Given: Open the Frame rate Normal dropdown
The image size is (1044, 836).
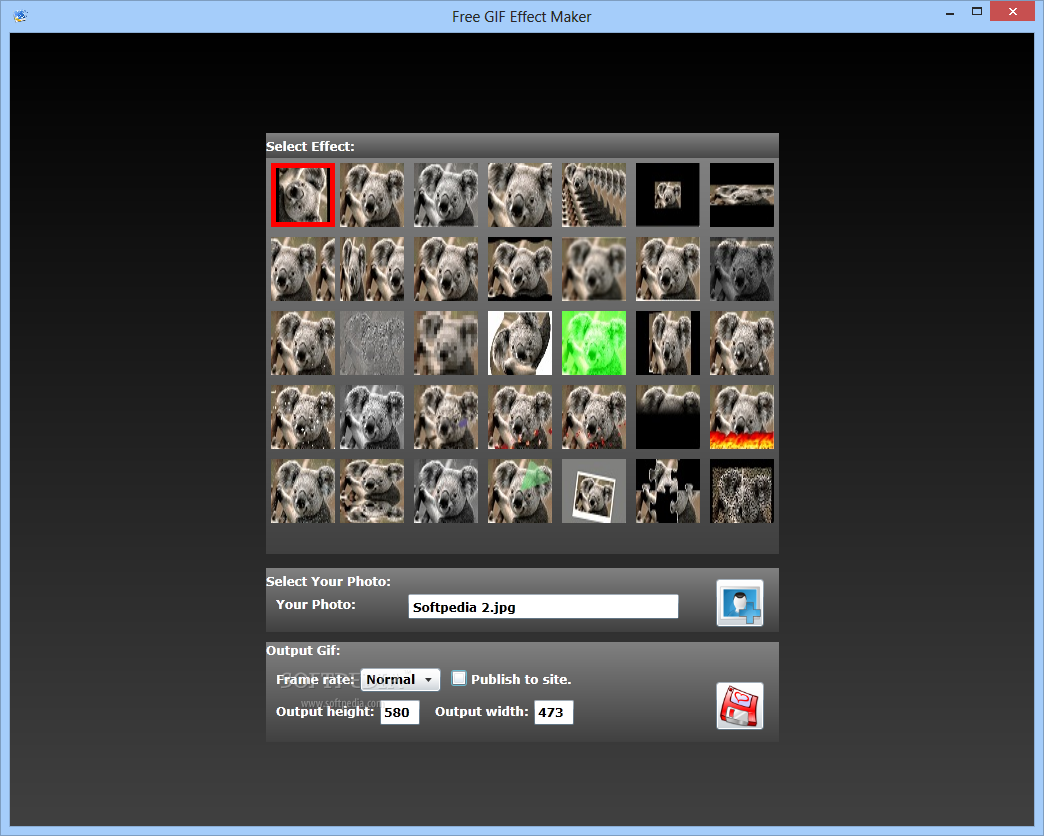Looking at the screenshot, I should (x=400, y=680).
